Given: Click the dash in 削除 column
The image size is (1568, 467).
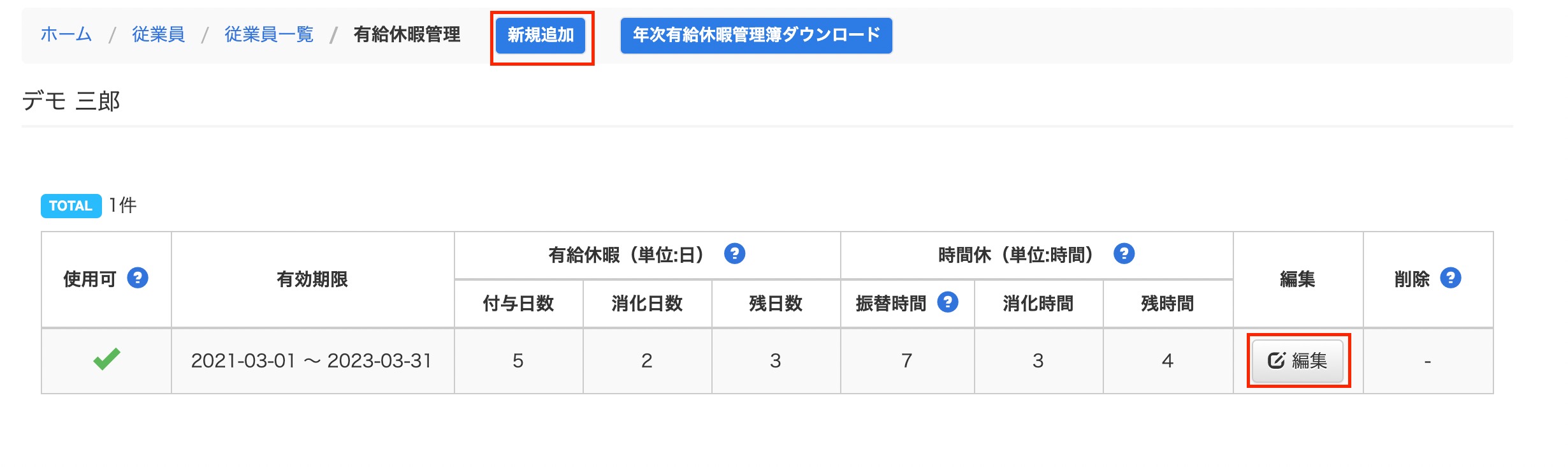Looking at the screenshot, I should [x=1428, y=362].
